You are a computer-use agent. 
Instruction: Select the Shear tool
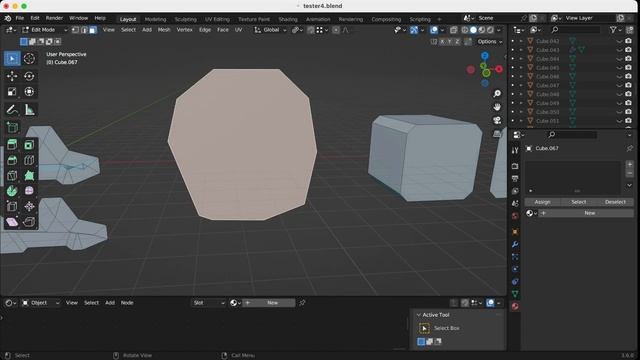[12, 222]
